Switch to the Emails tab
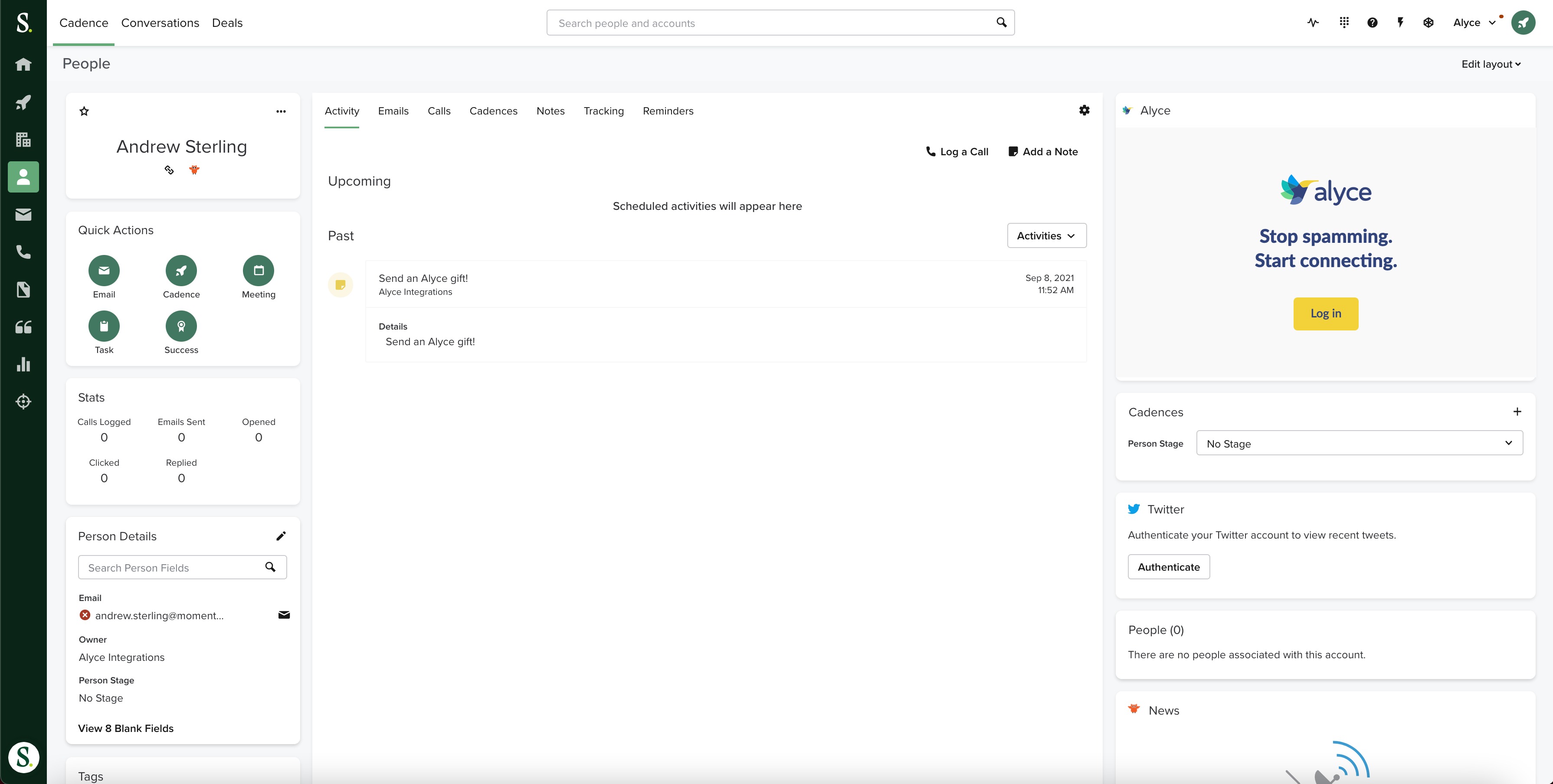This screenshot has height=784, width=1553. (393, 111)
